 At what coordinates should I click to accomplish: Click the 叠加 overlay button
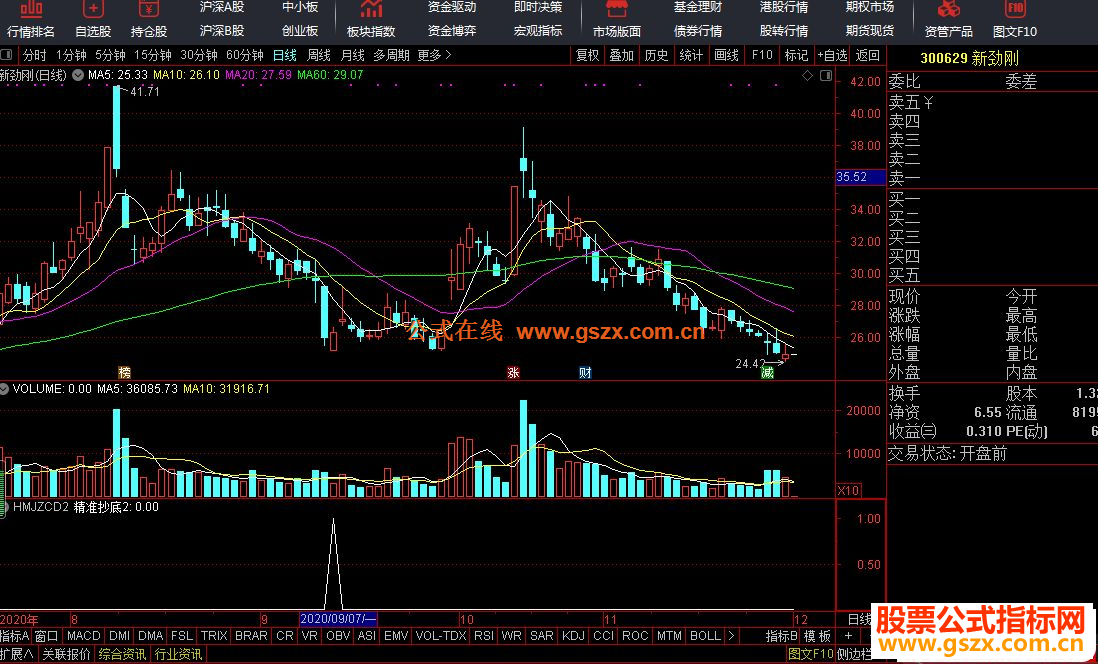[622, 55]
